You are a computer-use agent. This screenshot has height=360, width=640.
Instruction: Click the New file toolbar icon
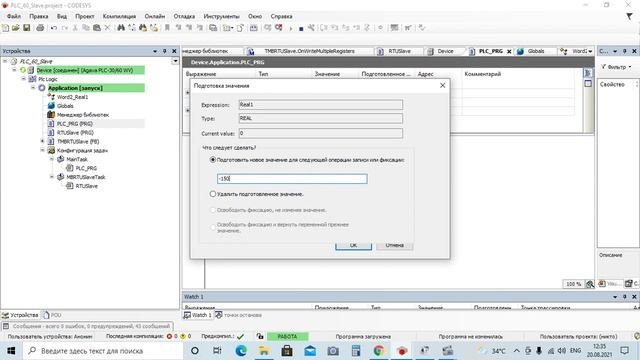(5, 28)
